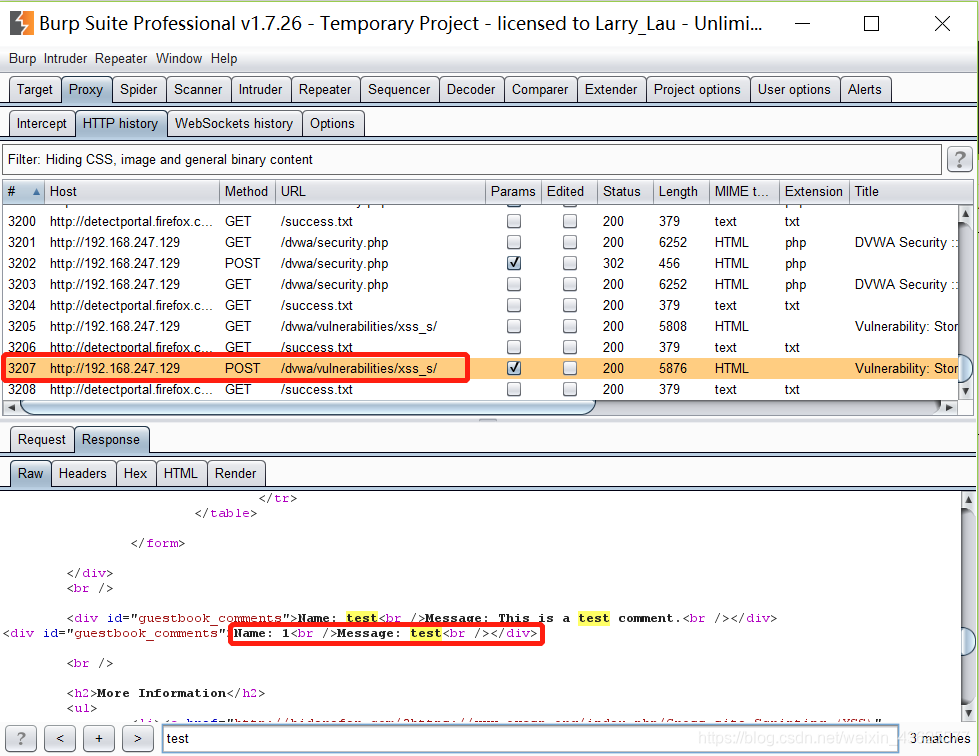979x756 pixels.
Task: Click the horizontal scroll-left arrow of history table
Action: click(x=11, y=407)
